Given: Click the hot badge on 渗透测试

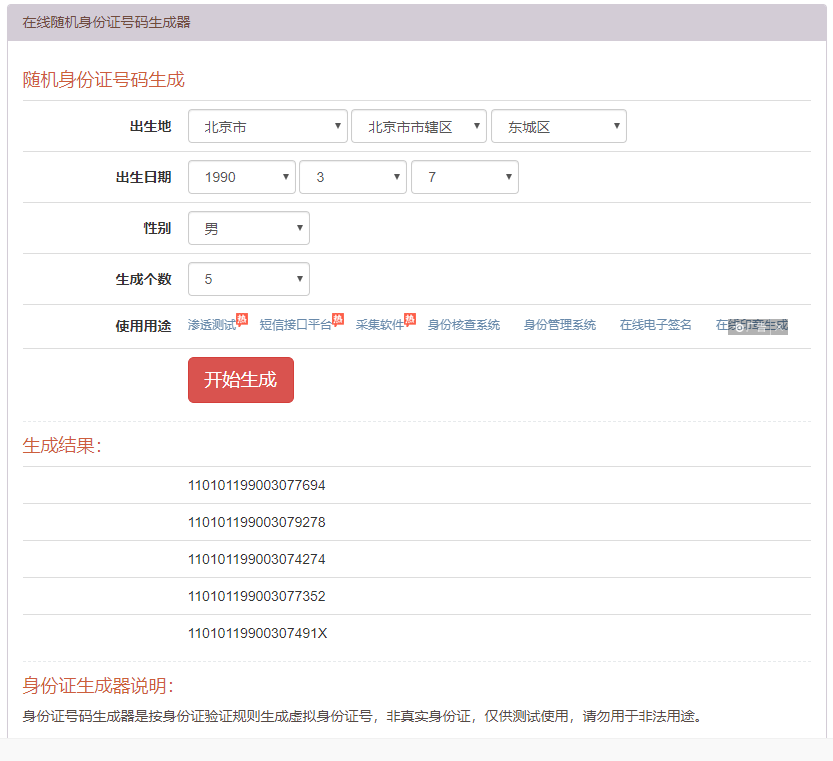Looking at the screenshot, I should [x=242, y=319].
